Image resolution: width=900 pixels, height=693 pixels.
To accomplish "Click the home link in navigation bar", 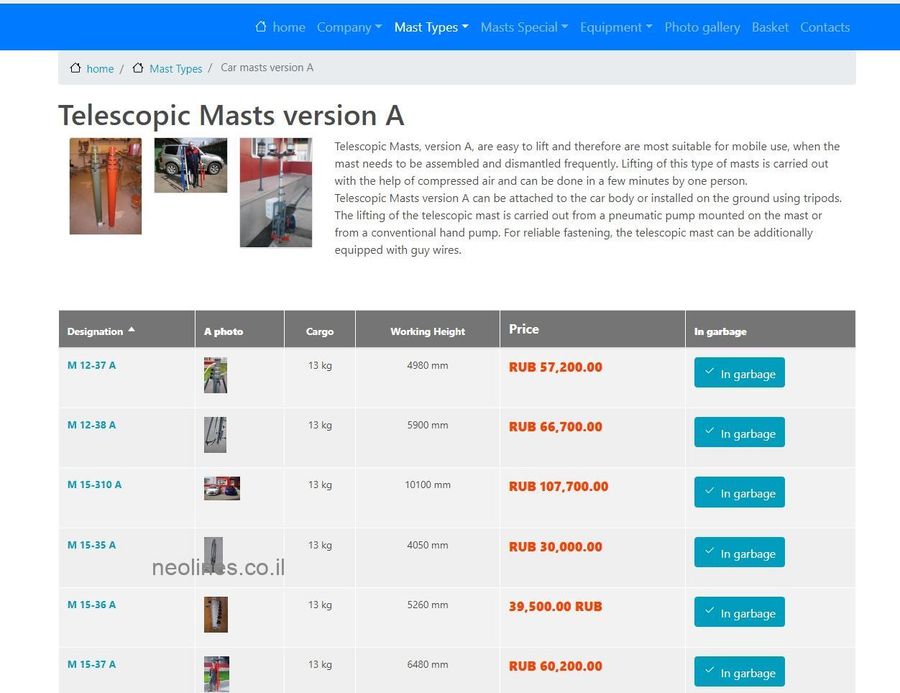I will point(289,27).
